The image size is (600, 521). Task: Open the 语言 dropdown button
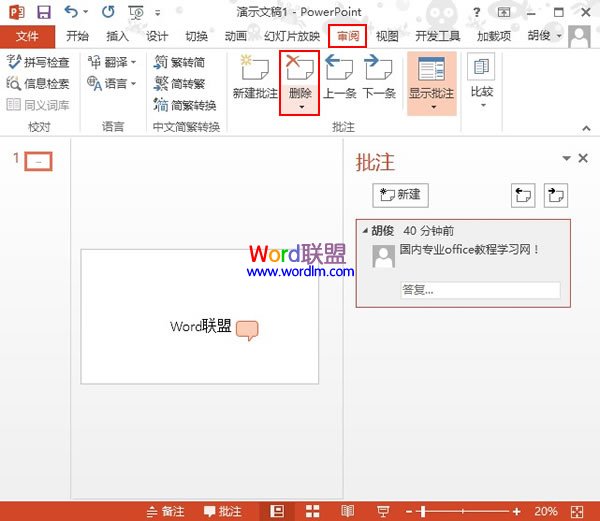pos(111,83)
